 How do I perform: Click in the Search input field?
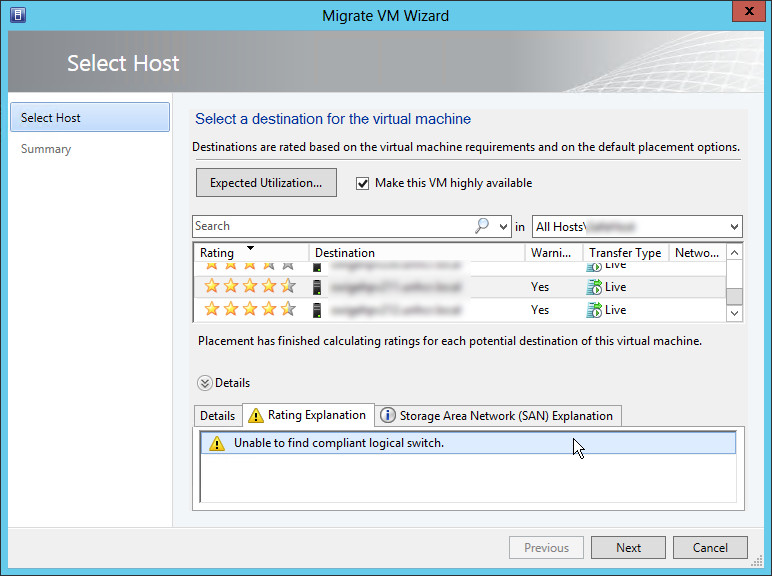pyautogui.click(x=330, y=226)
